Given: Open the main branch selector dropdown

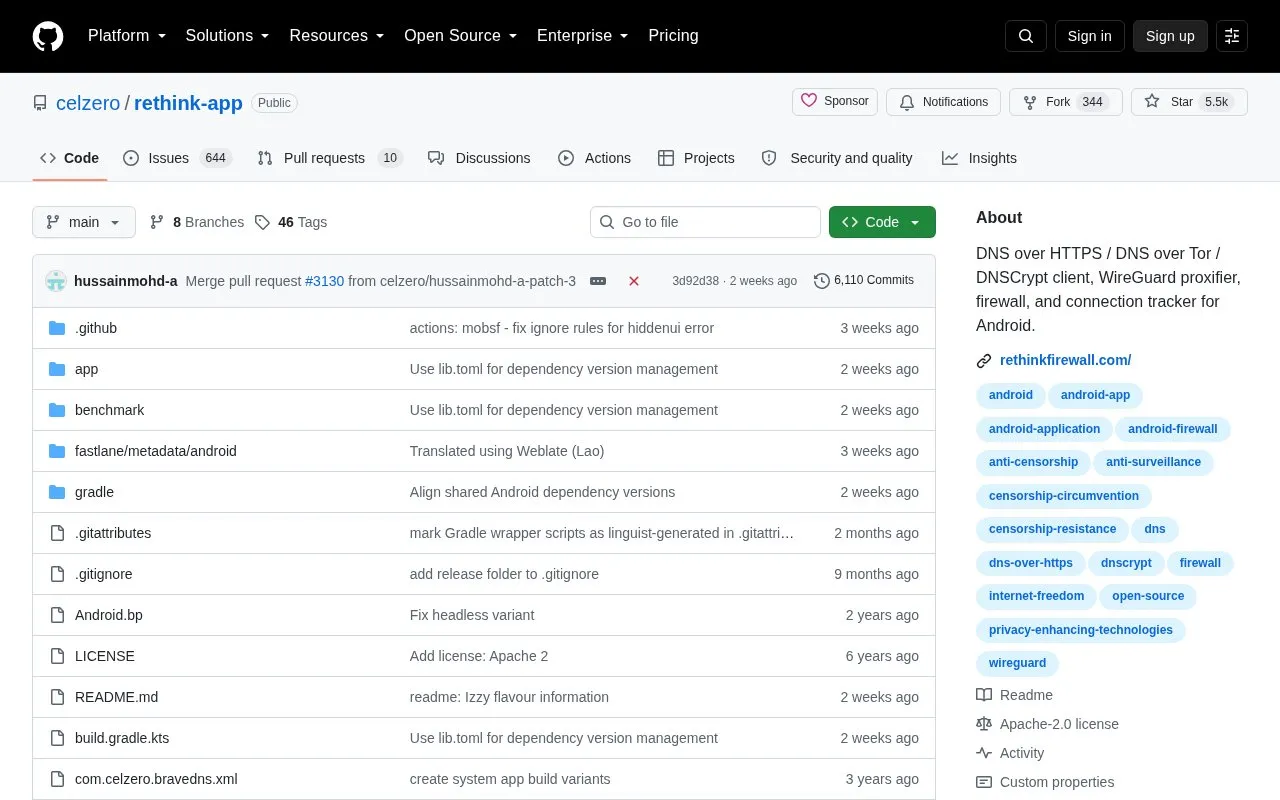Looking at the screenshot, I should click(84, 222).
